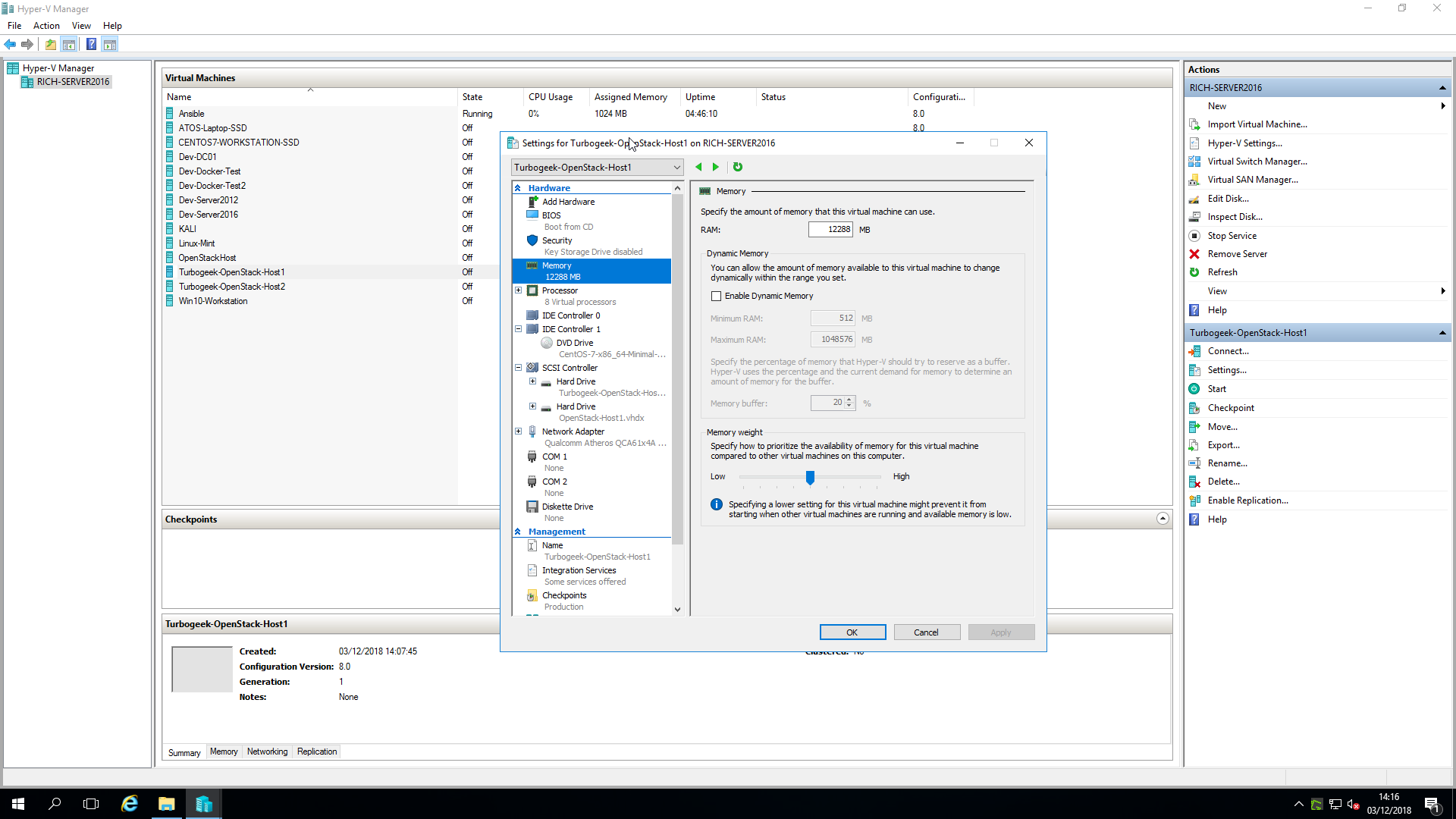Click the RAM input field
The width and height of the screenshot is (1456, 819).
[x=830, y=230]
